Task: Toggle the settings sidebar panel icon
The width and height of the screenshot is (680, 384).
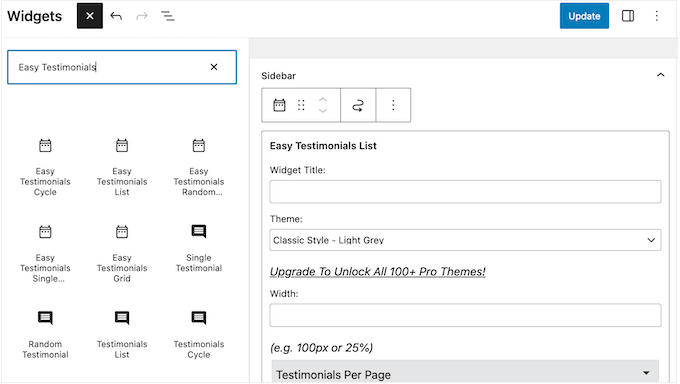Action: (x=628, y=16)
